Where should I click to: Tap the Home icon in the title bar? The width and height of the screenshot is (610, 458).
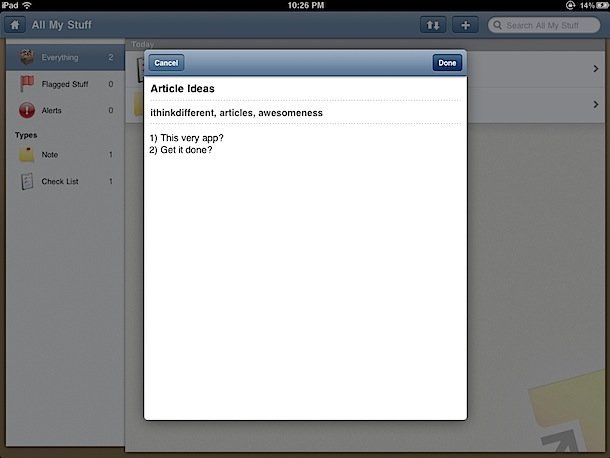click(16, 25)
